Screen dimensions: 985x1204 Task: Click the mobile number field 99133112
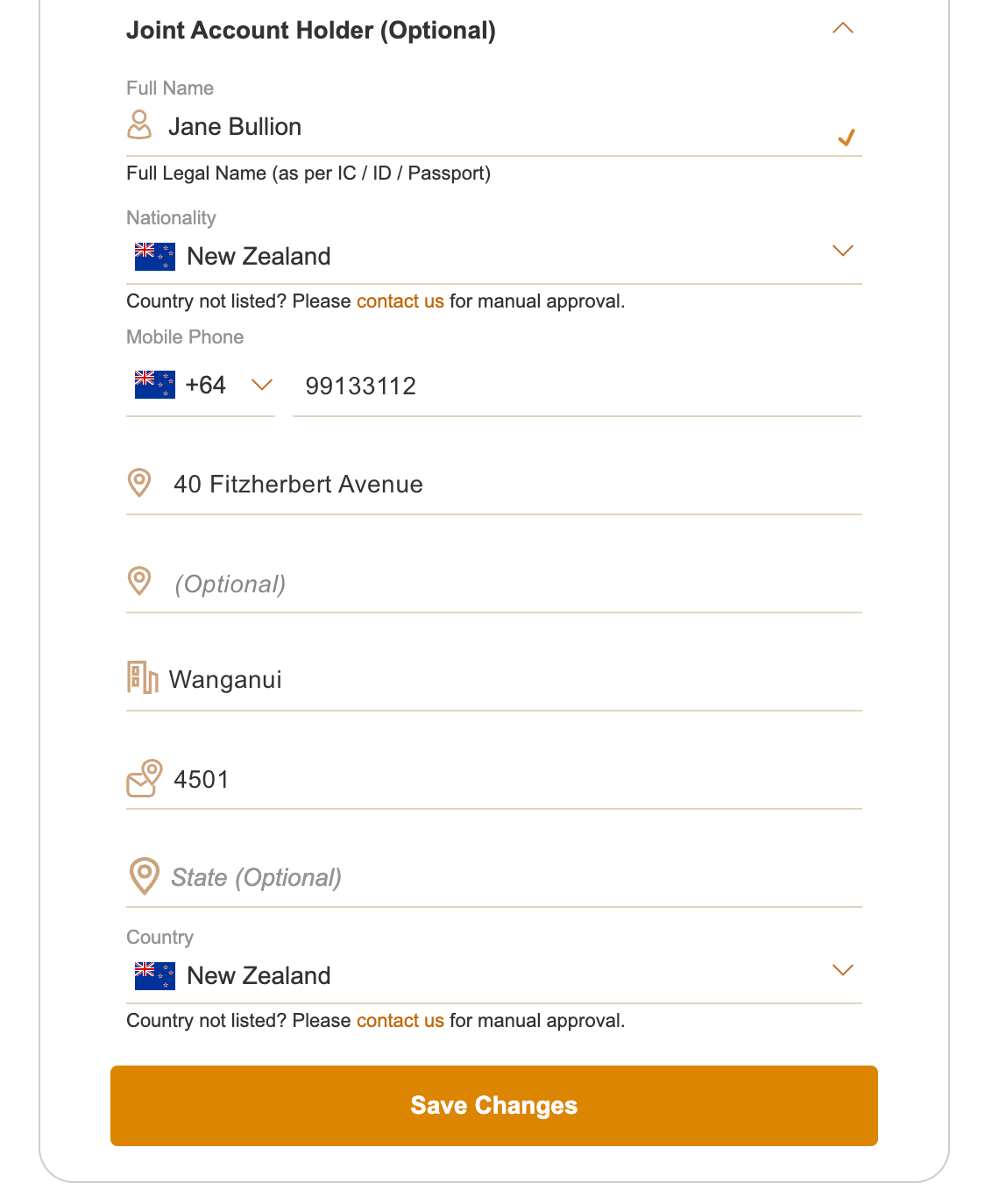pyautogui.click(x=577, y=386)
